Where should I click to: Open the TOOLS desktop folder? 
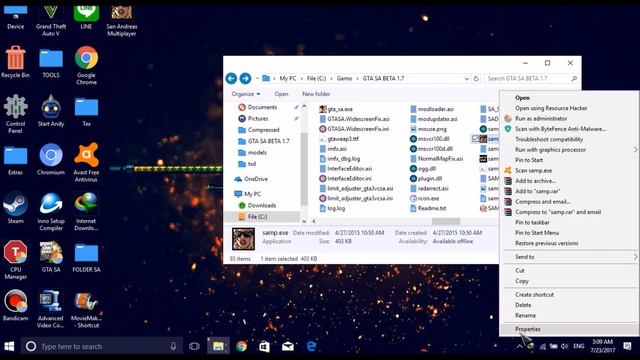point(51,63)
